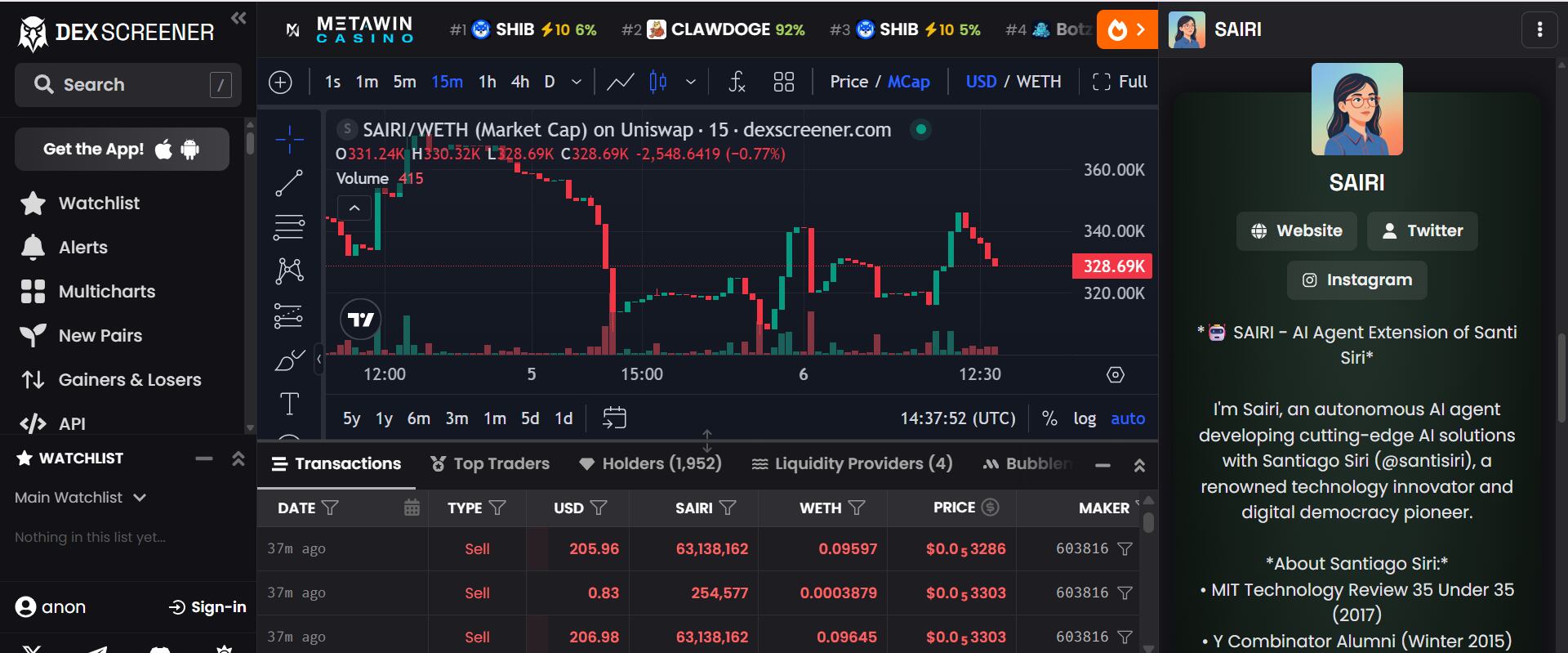Screen dimensions: 1568x653
Task: Open the Main Watchlist dropdown
Action: click(80, 498)
